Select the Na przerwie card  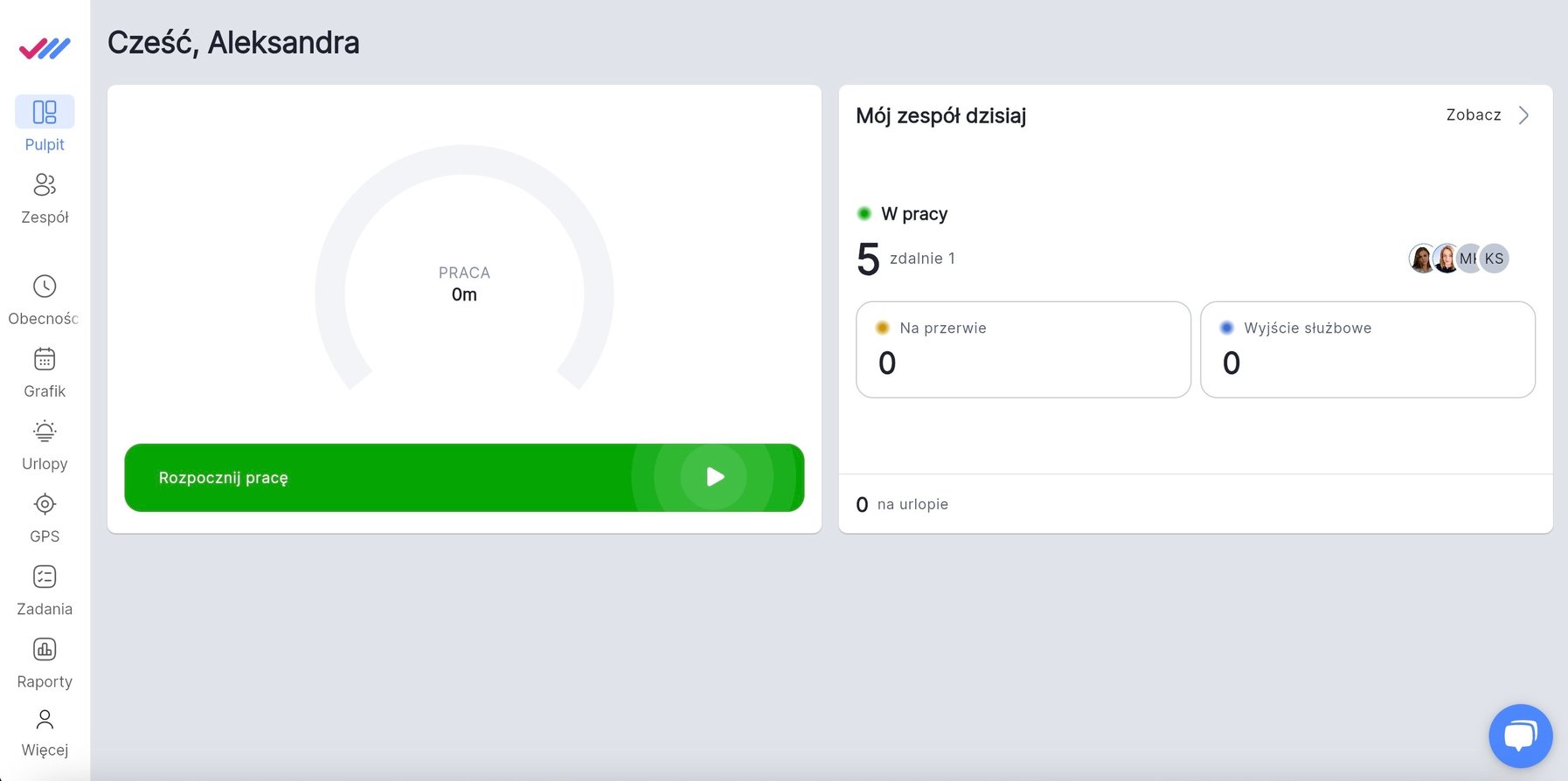[x=1023, y=349]
